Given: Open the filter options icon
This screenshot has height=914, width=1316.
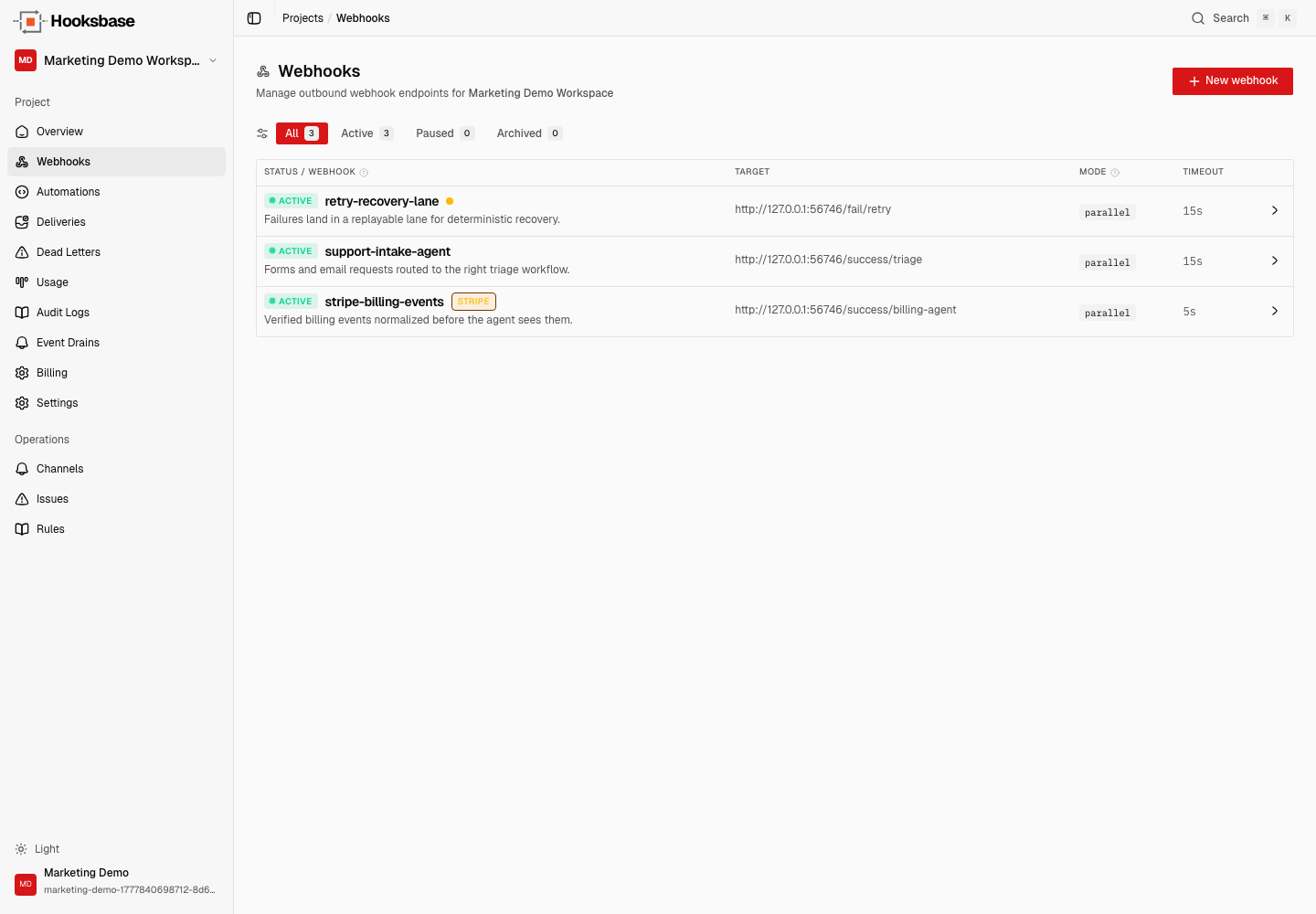Looking at the screenshot, I should click(x=262, y=133).
